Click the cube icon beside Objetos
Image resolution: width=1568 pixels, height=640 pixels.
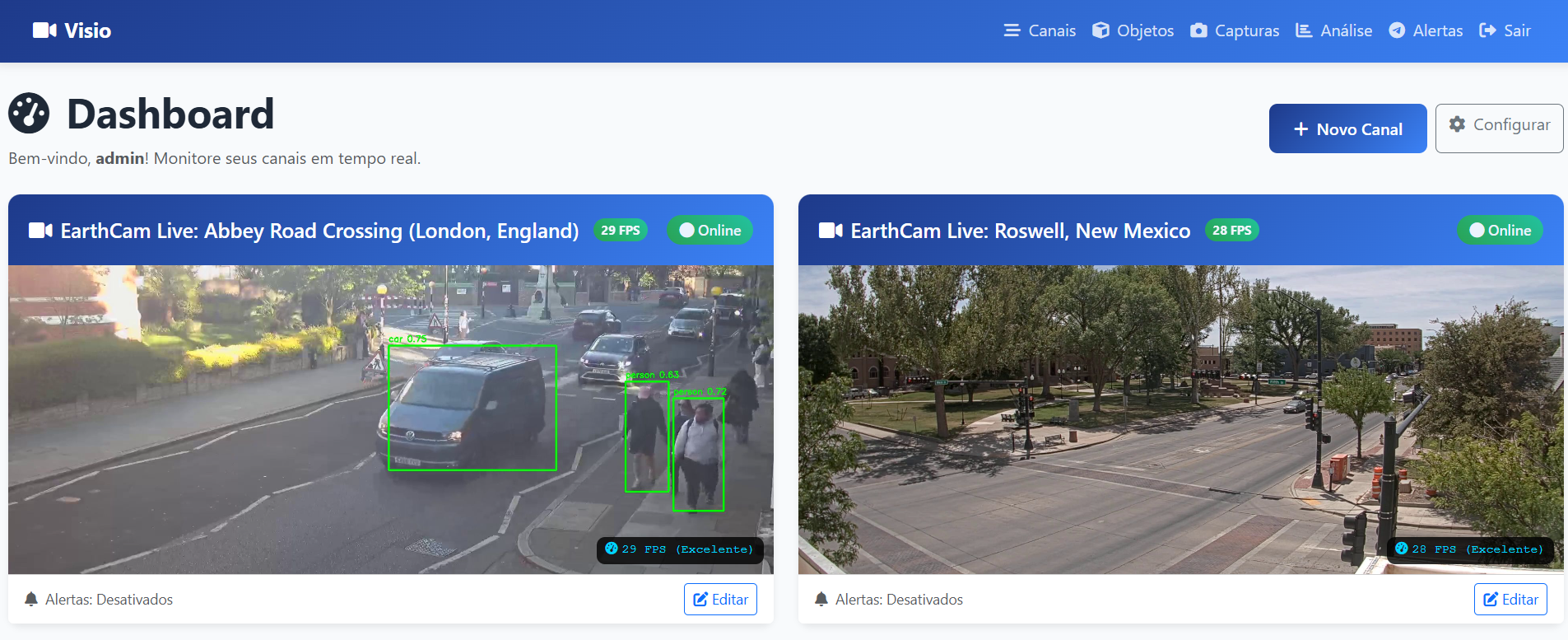coord(1100,30)
